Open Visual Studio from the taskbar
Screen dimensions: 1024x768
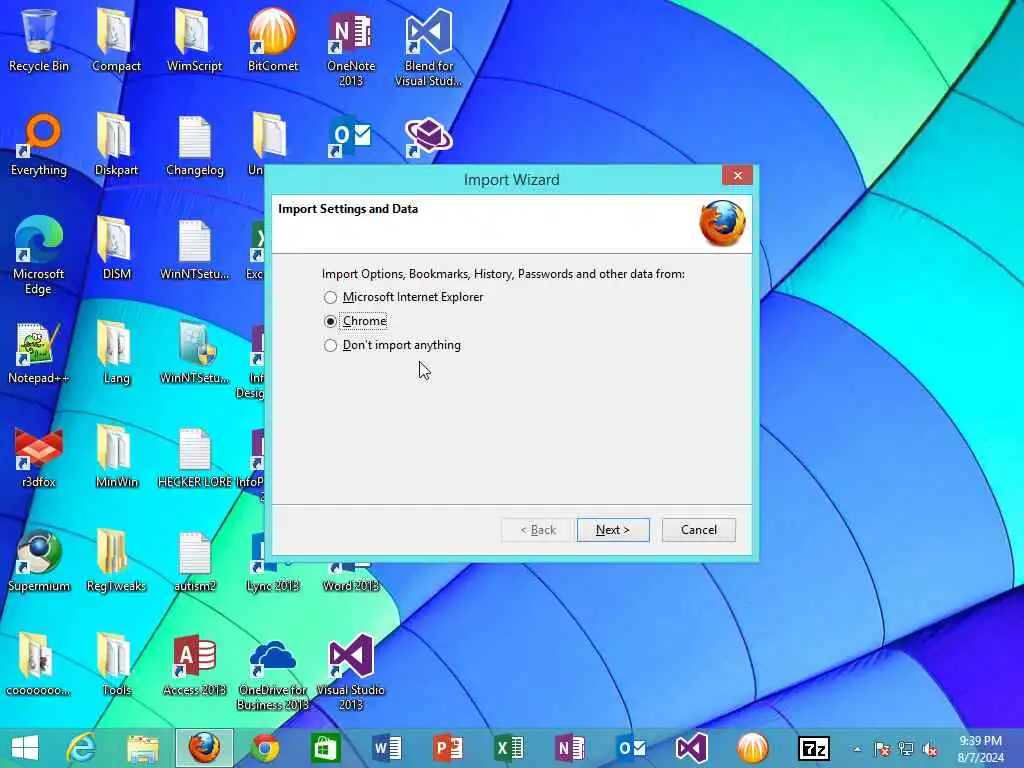[x=692, y=748]
